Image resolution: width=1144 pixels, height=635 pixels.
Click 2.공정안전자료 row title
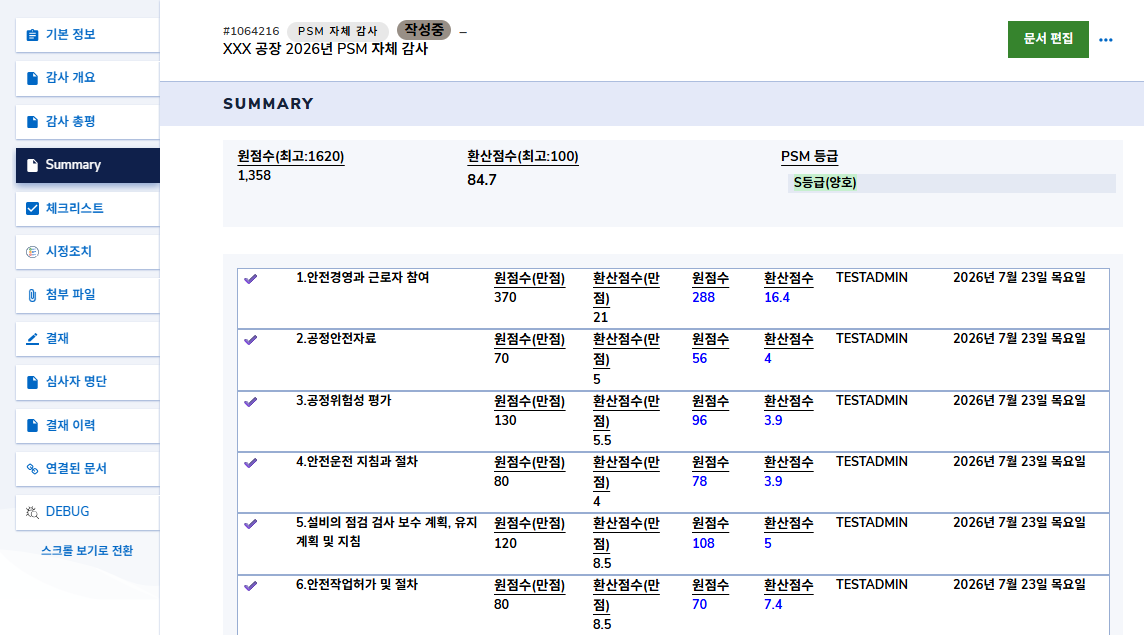[336, 339]
